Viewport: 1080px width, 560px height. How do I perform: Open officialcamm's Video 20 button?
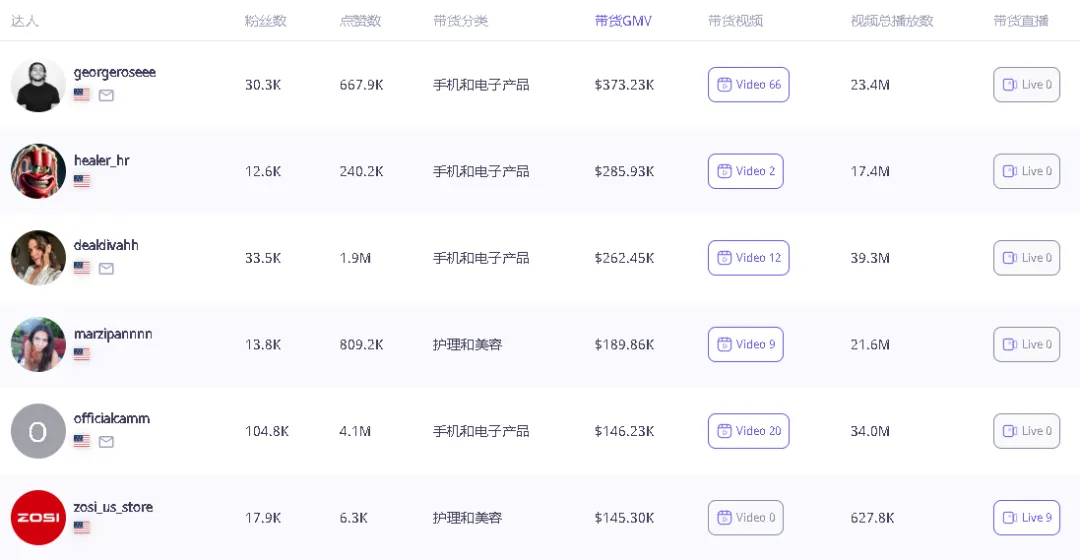click(x=748, y=431)
